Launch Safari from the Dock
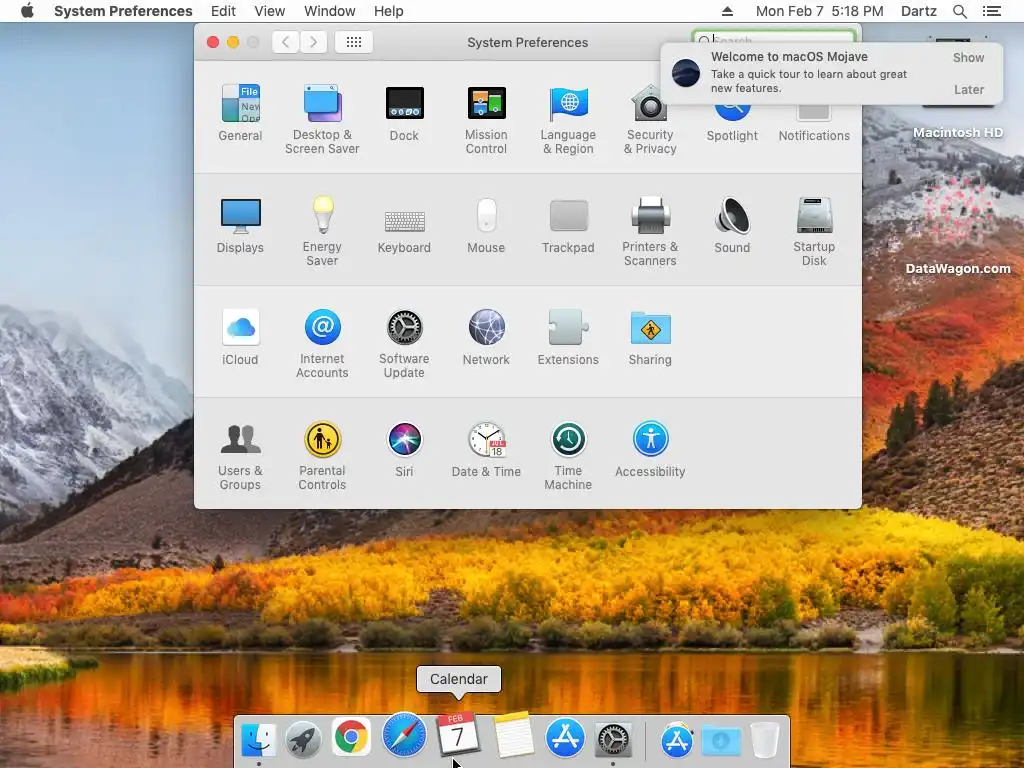Image resolution: width=1024 pixels, height=768 pixels. point(404,735)
